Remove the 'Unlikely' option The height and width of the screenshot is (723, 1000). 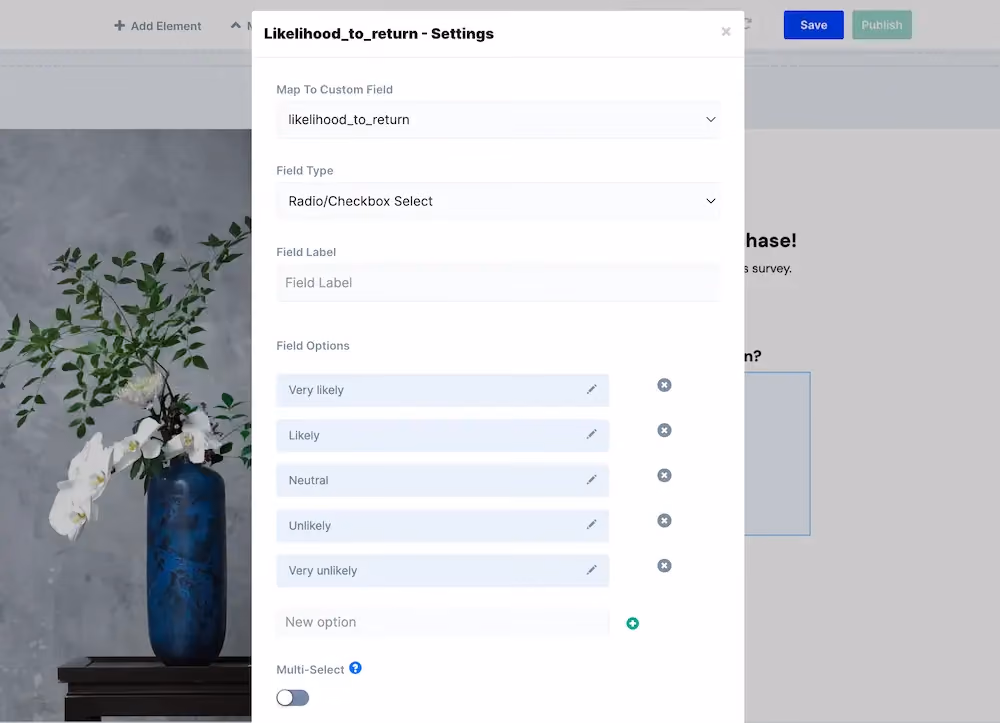[665, 521]
